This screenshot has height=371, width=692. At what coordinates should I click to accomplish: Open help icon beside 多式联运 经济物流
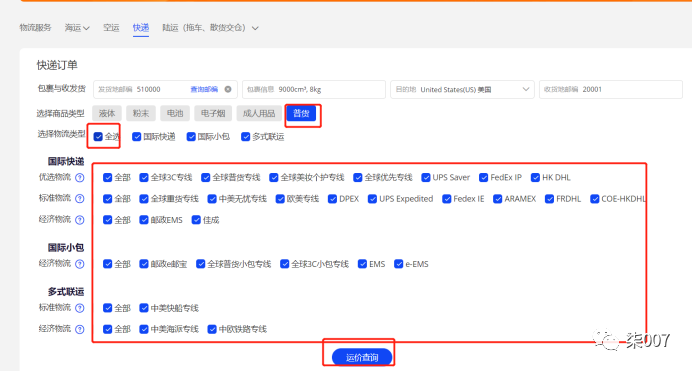[79, 329]
